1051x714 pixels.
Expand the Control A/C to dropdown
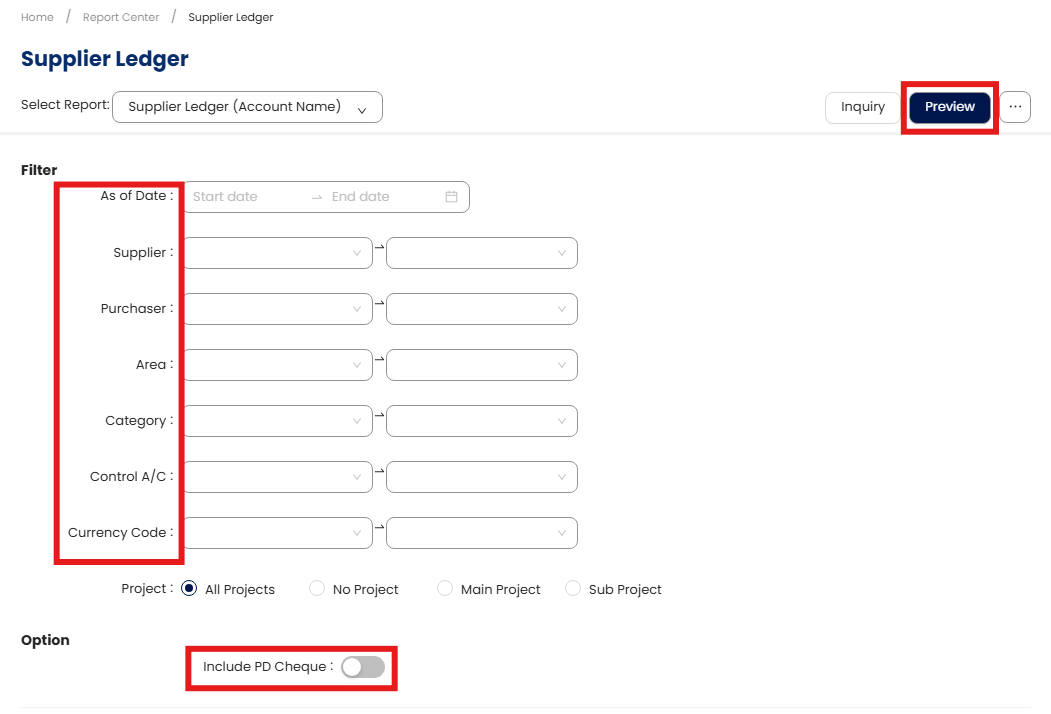[x=481, y=477]
